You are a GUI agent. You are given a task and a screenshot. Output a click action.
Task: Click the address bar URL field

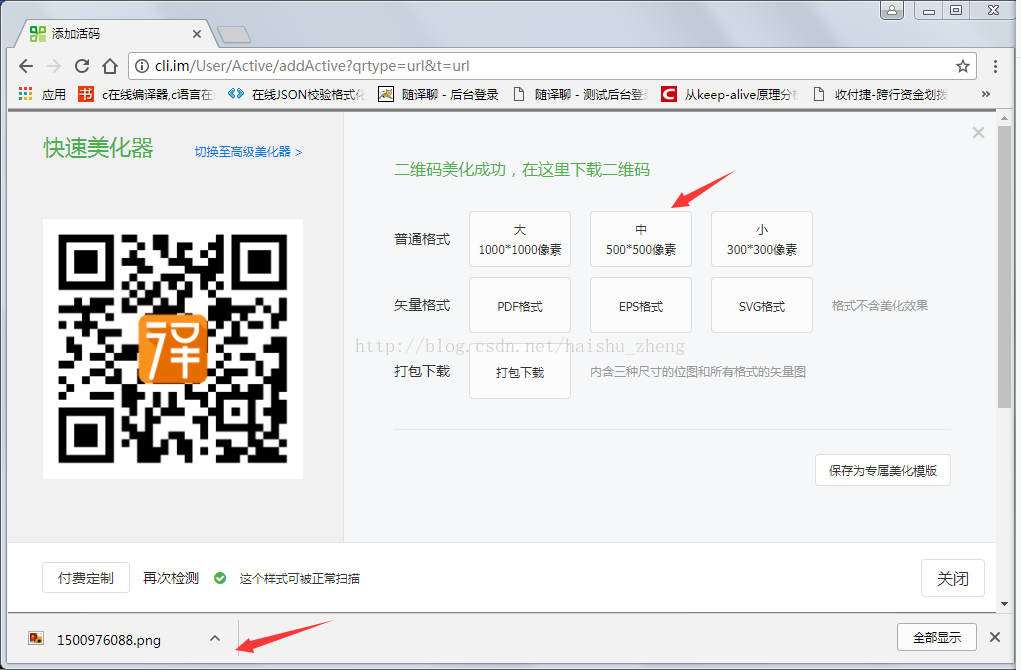click(552, 66)
